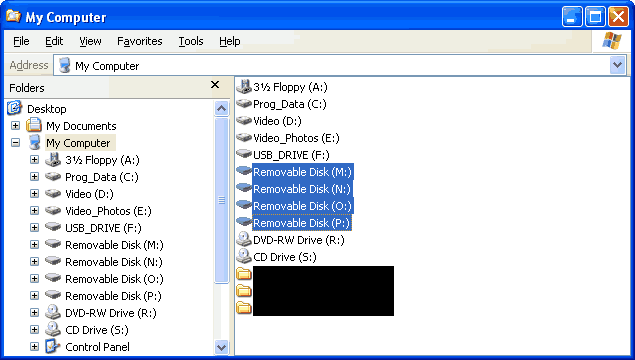The height and width of the screenshot is (360, 635).
Task: Click 3½ Floppy (A:) icon in file list
Action: [244, 86]
